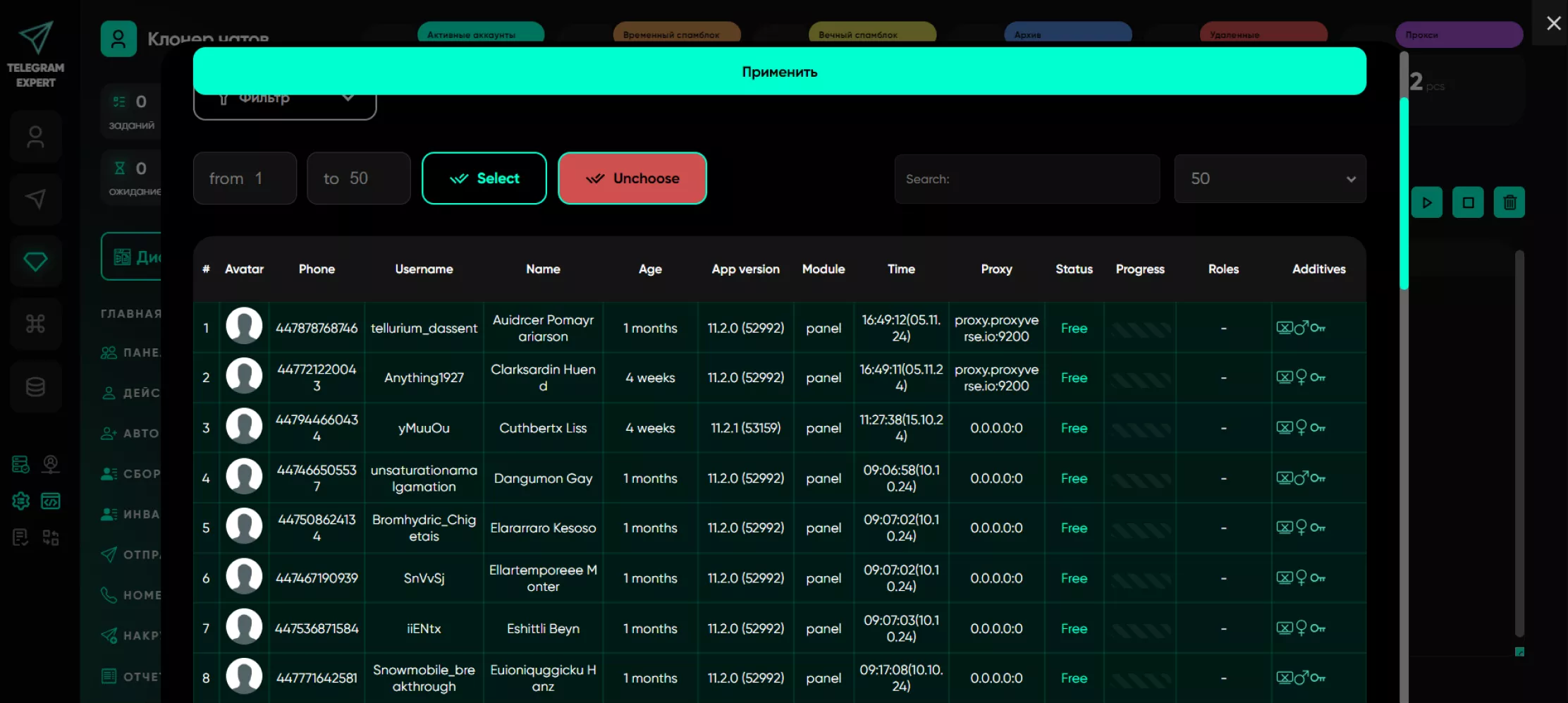Click the female gender icon in row 2

[x=1301, y=377]
